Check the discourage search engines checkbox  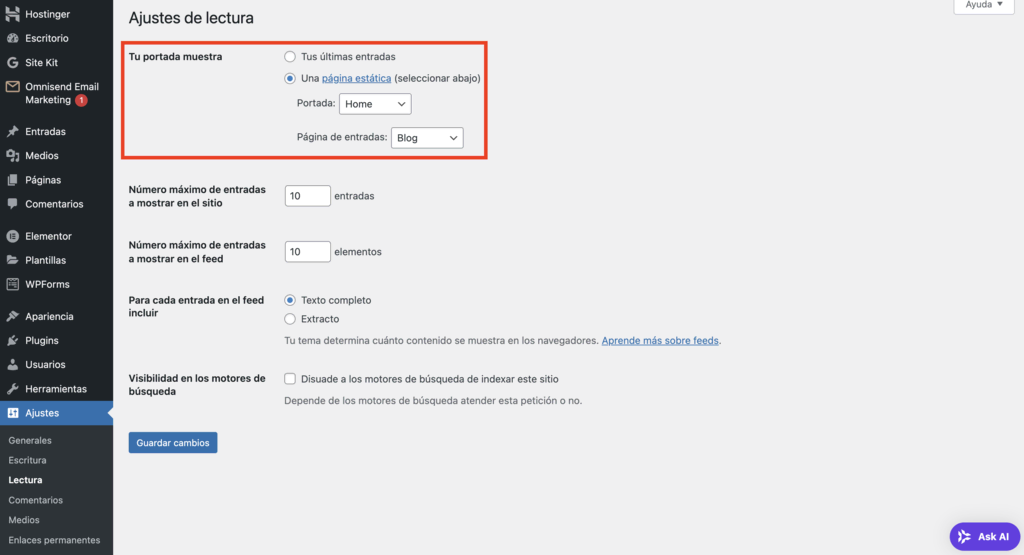tap(290, 379)
